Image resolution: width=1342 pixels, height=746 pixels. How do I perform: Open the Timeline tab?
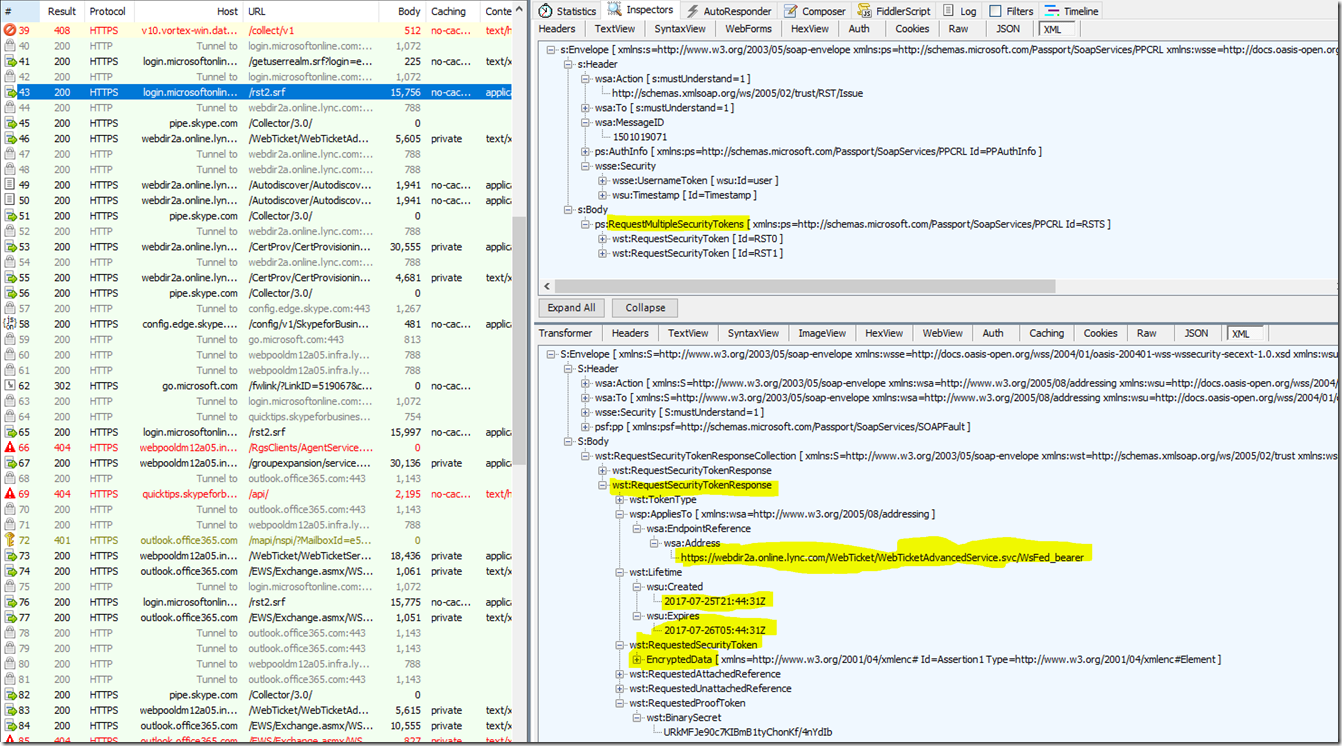coord(1072,11)
